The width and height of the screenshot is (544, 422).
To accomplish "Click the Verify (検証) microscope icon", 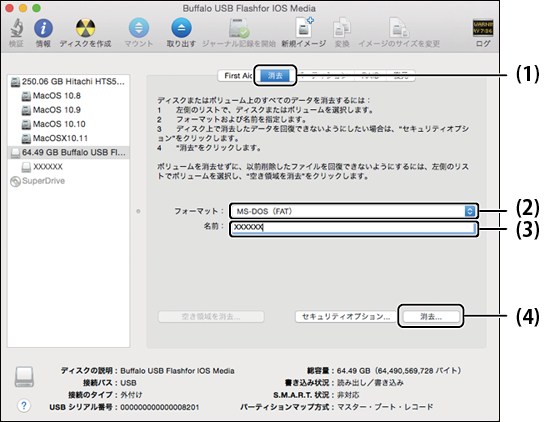I will click(x=16, y=28).
